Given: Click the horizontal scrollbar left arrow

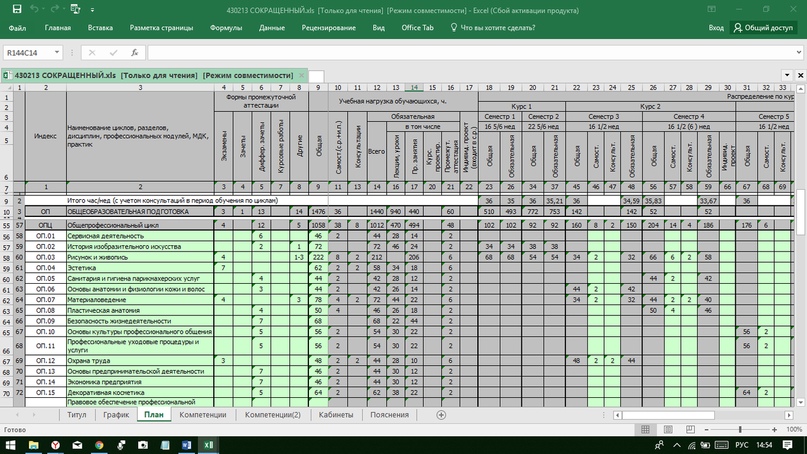Looking at the screenshot, I should pos(617,415).
